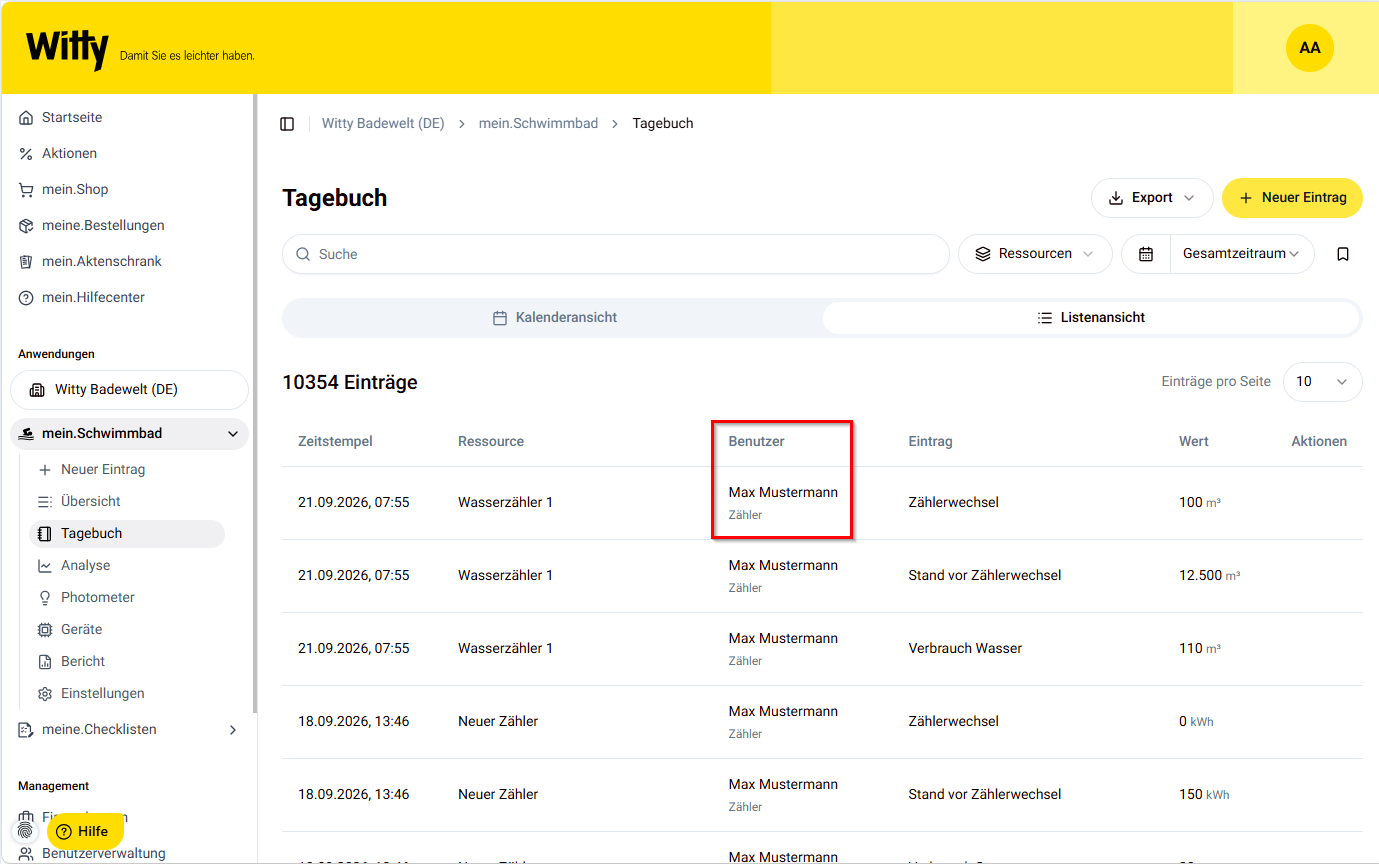Collapse the mein.Schwimmbad section
Screen dimensions: 1379x864
tap(233, 434)
